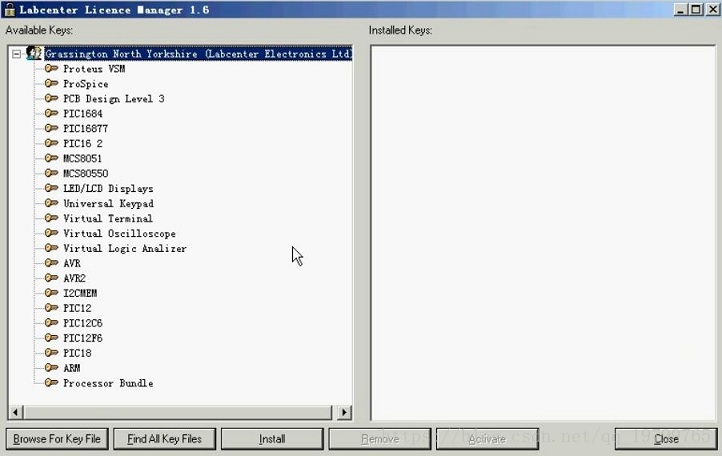Click the key icon next to ARM
722x456 pixels.
(x=52, y=368)
